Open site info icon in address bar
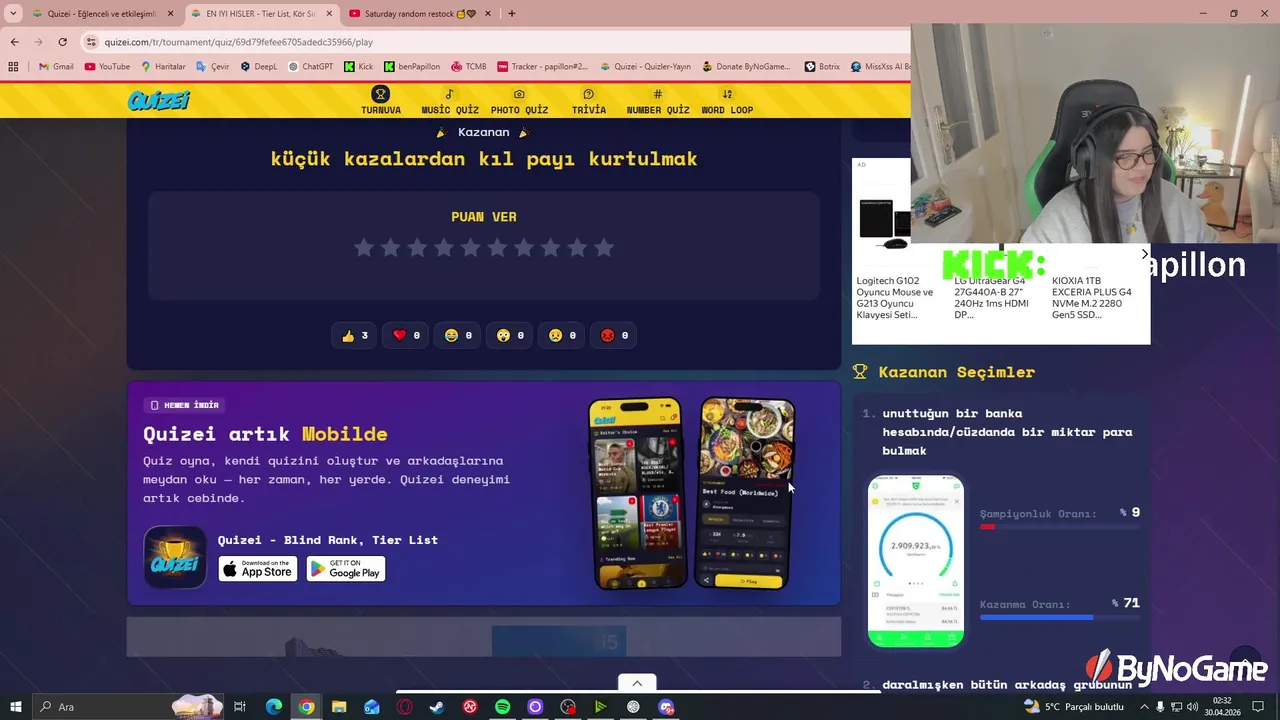 pyautogui.click(x=91, y=42)
